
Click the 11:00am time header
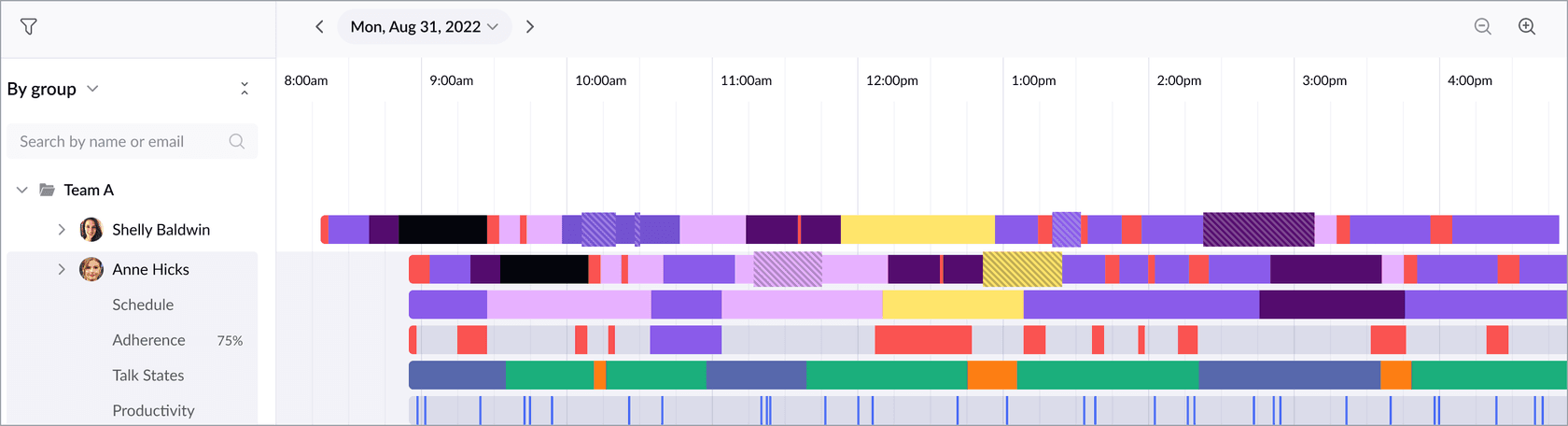coord(746,80)
